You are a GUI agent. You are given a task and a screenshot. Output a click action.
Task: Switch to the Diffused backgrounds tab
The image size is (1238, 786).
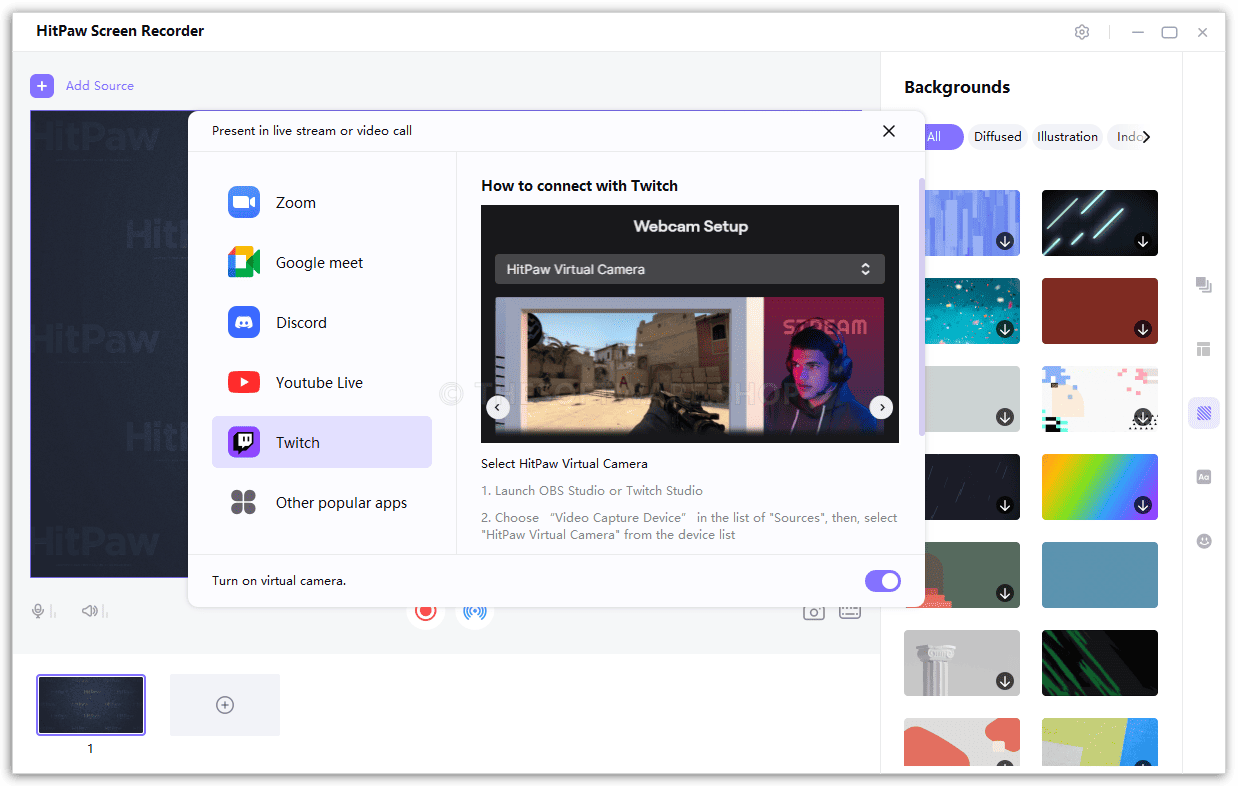(998, 137)
